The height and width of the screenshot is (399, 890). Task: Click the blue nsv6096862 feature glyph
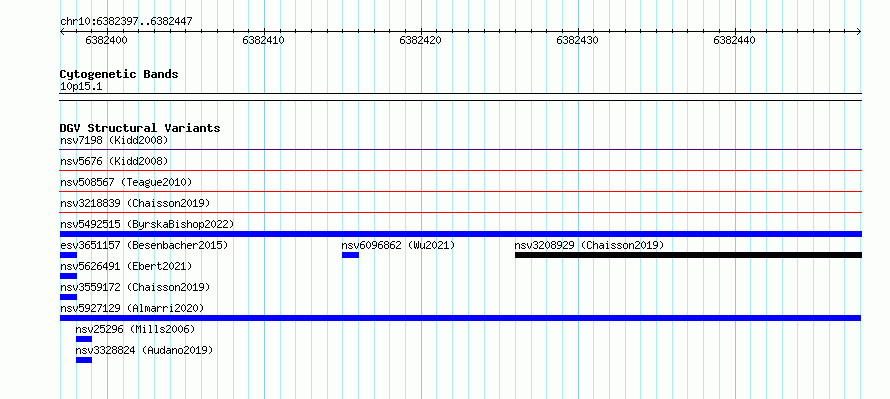(350, 255)
